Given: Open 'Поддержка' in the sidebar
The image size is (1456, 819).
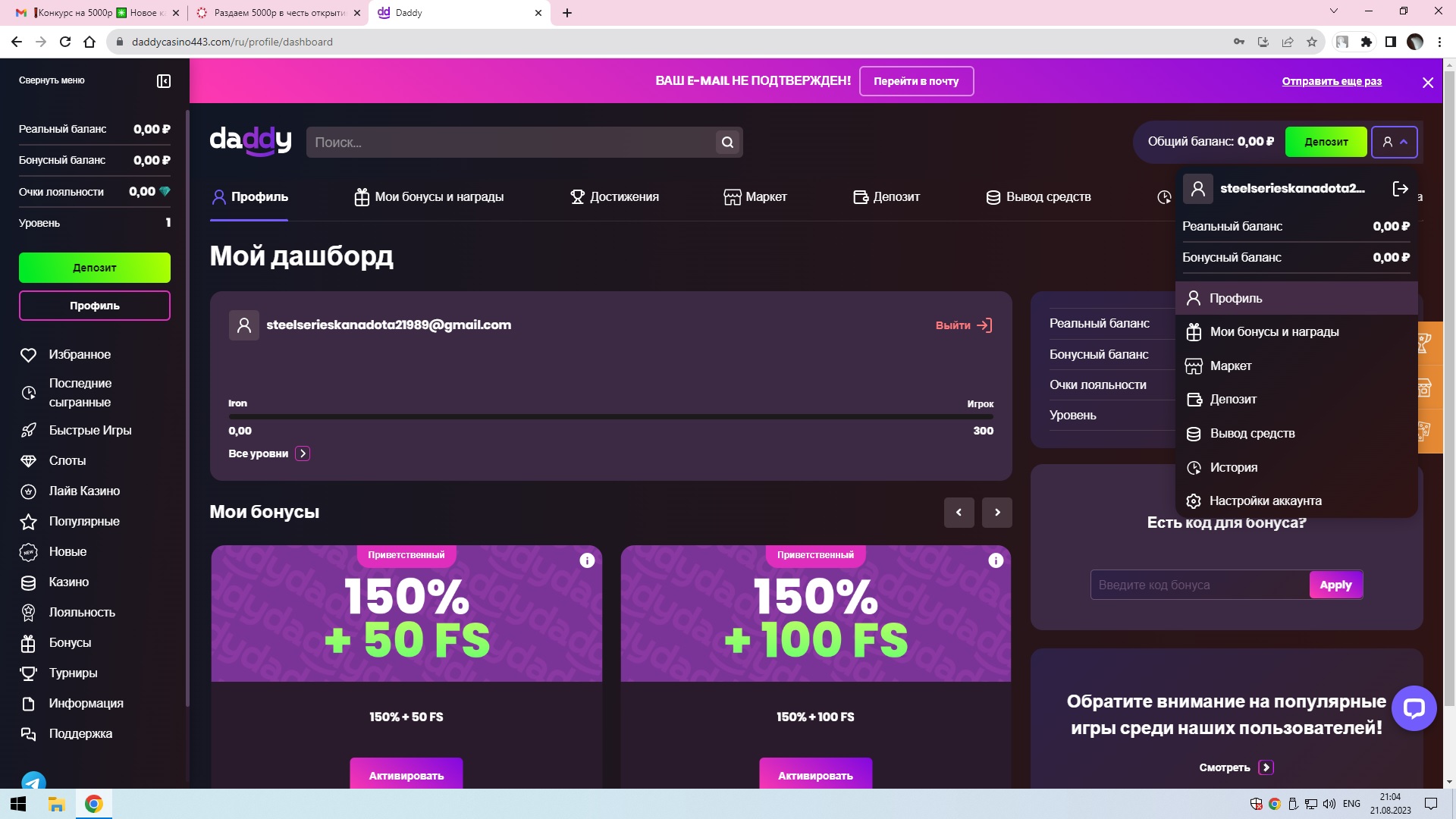Looking at the screenshot, I should click(x=66, y=734).
